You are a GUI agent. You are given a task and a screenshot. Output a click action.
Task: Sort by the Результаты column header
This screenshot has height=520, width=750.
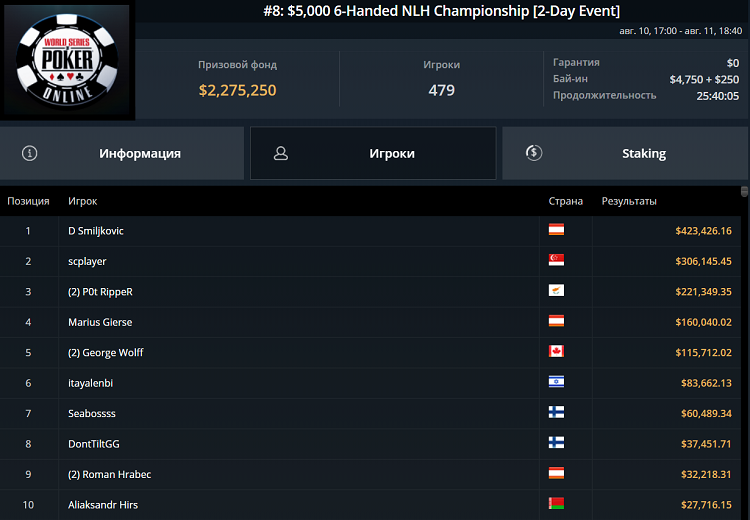click(x=628, y=201)
